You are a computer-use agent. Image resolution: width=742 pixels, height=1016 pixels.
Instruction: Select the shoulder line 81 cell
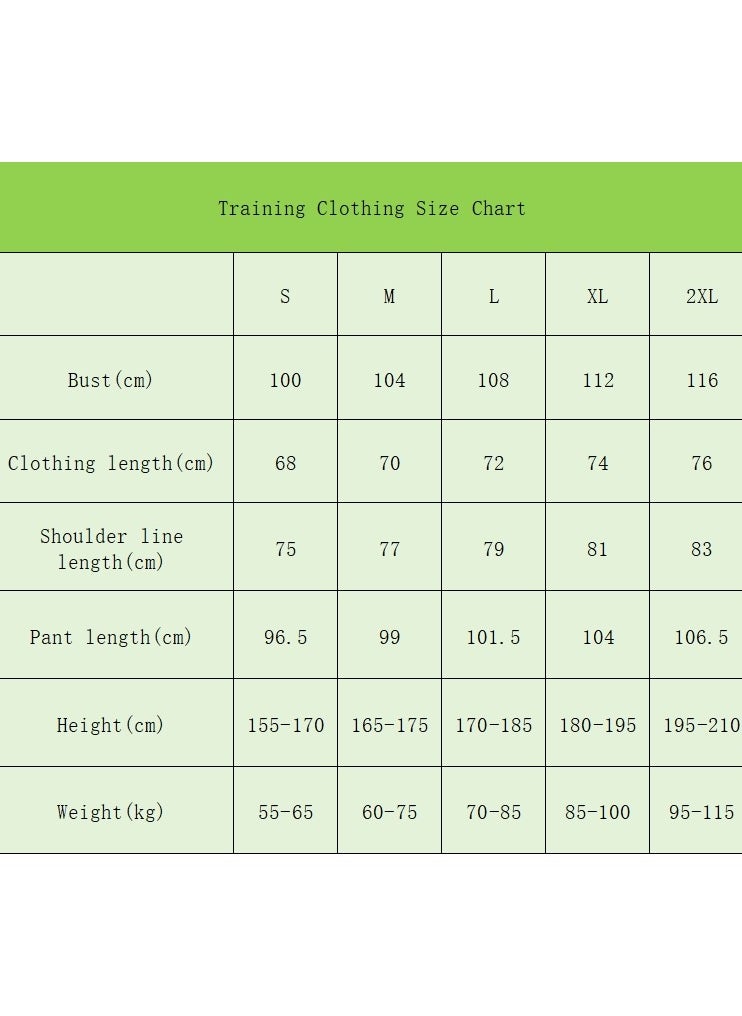[597, 546]
